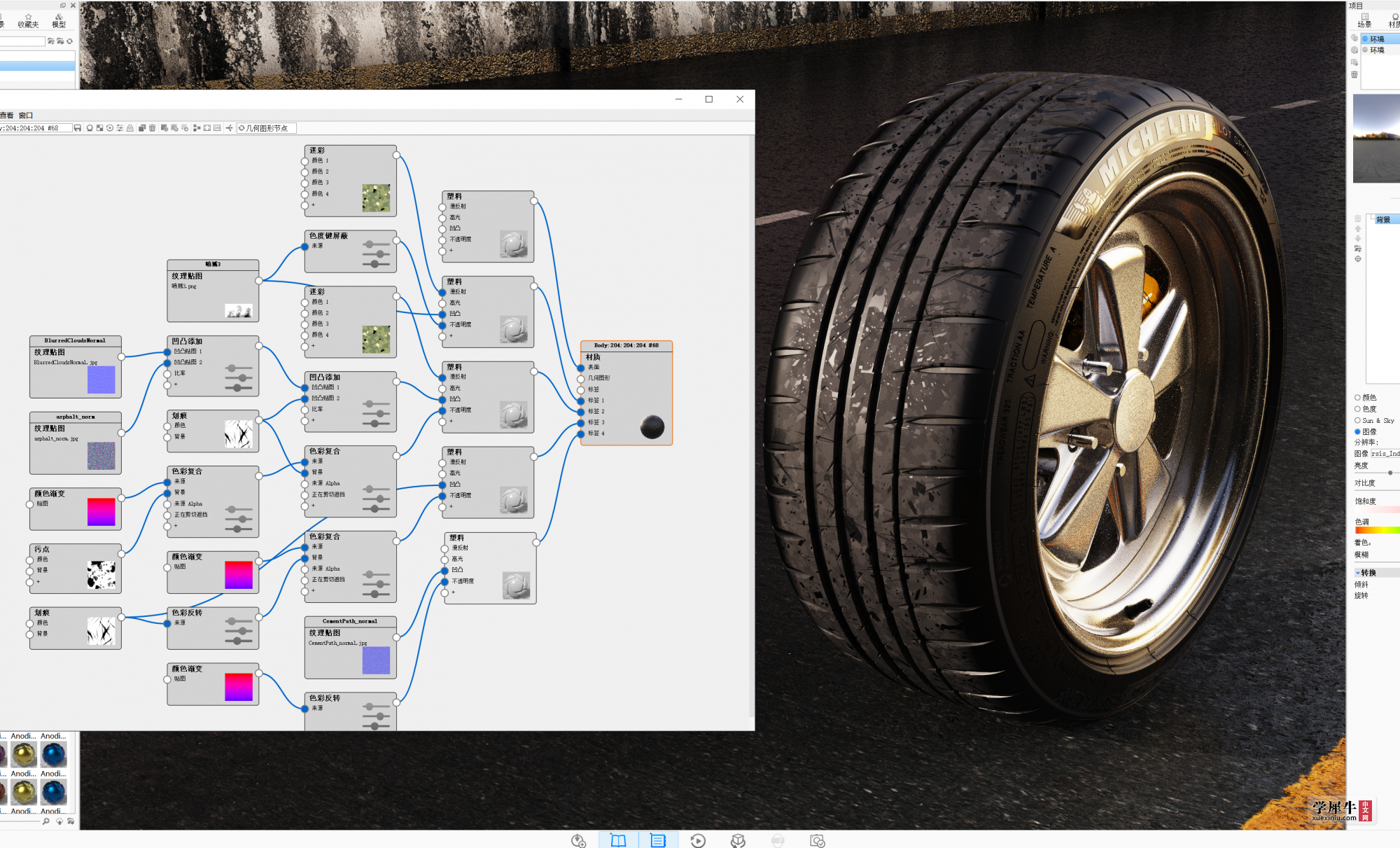Click the add folder icon beside 背景 list

(1358, 249)
